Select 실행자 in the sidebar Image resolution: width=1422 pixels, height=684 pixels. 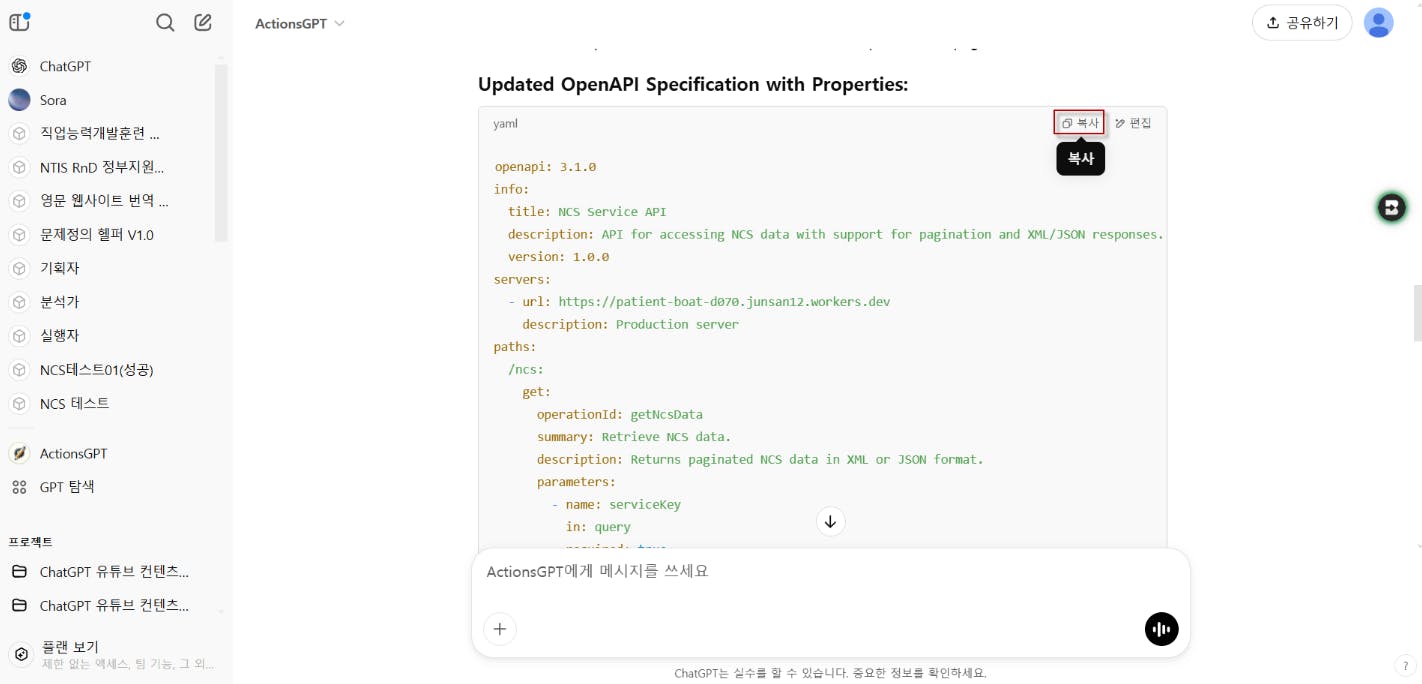pyautogui.click(x=60, y=336)
